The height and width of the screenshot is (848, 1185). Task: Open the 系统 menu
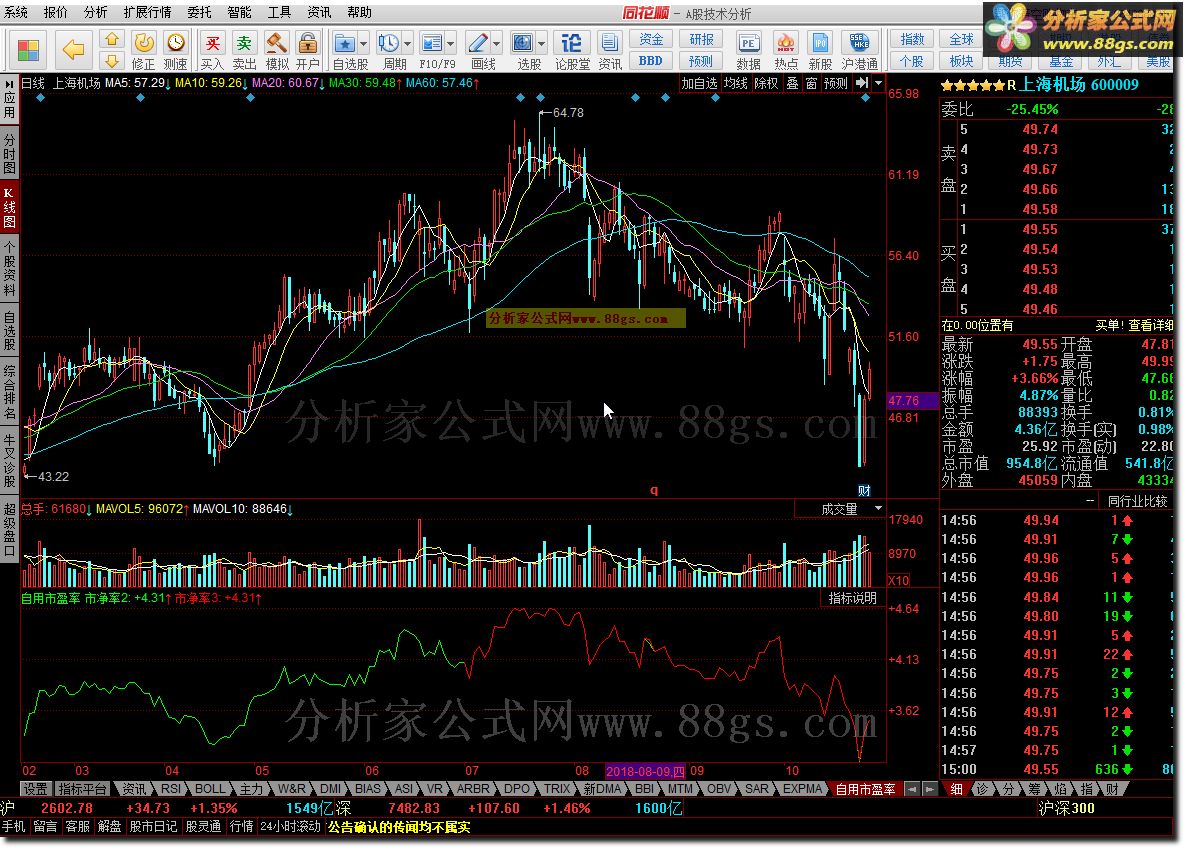tap(16, 12)
